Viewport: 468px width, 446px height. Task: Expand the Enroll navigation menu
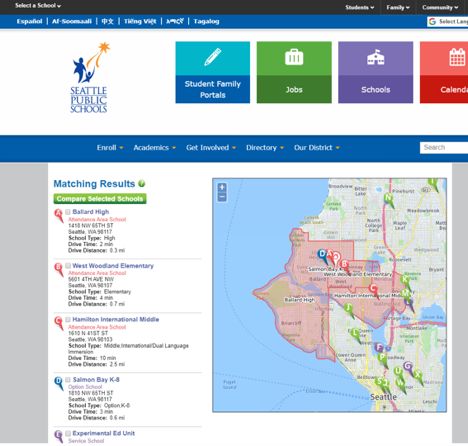coord(110,148)
